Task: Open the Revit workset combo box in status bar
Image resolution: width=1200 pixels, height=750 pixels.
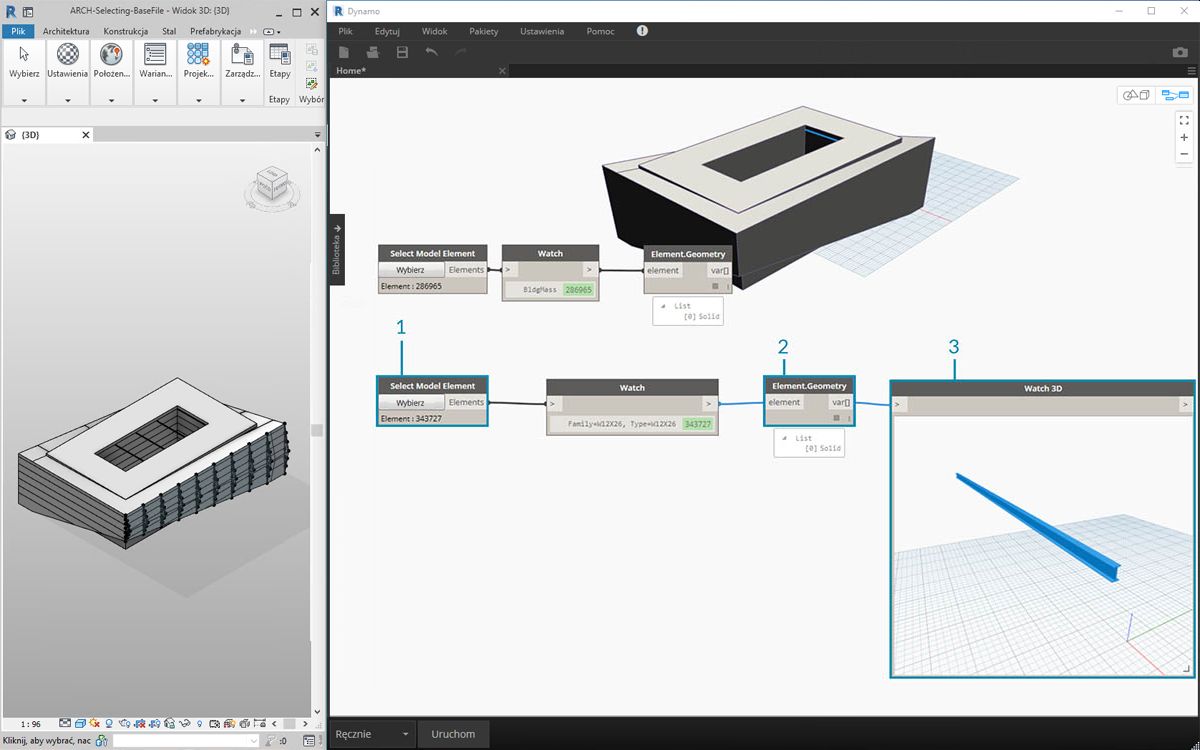Action: click(x=185, y=741)
